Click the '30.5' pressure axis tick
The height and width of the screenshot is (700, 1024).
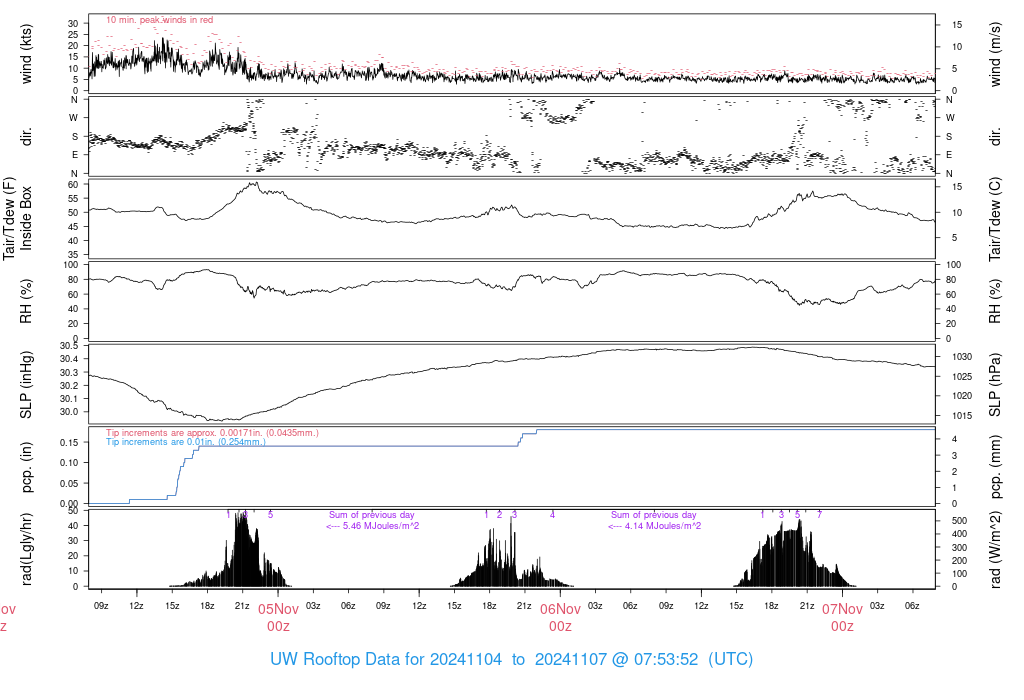coord(69,346)
